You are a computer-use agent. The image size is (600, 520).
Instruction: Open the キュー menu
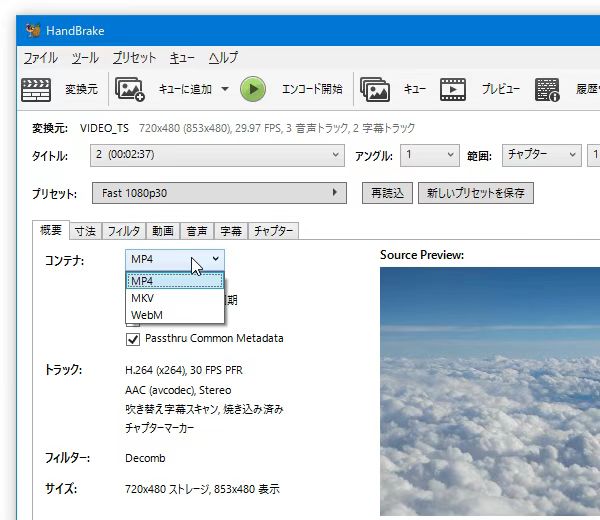[182, 58]
